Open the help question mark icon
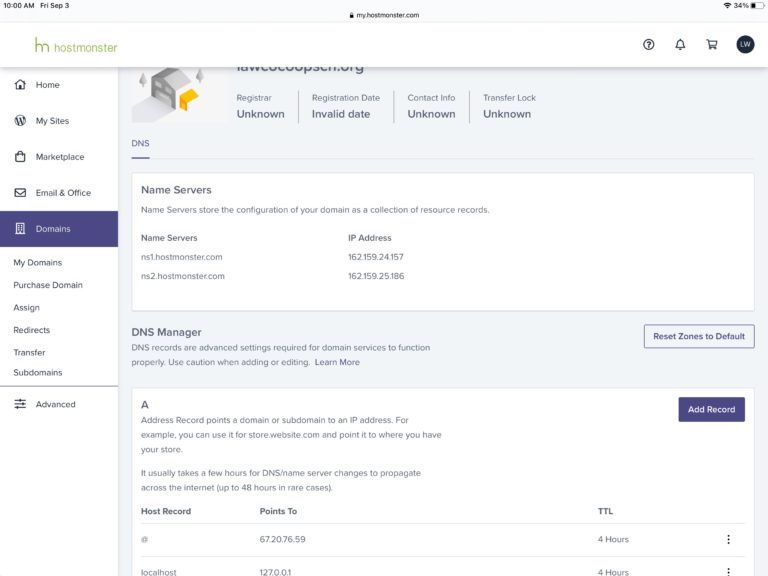The height and width of the screenshot is (576, 768). 648,45
